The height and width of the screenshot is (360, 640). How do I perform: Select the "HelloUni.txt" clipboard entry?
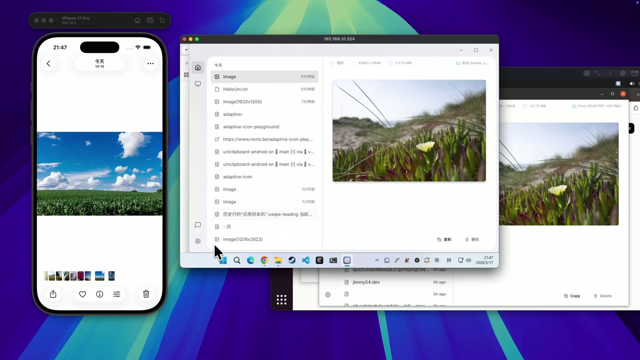coord(264,89)
